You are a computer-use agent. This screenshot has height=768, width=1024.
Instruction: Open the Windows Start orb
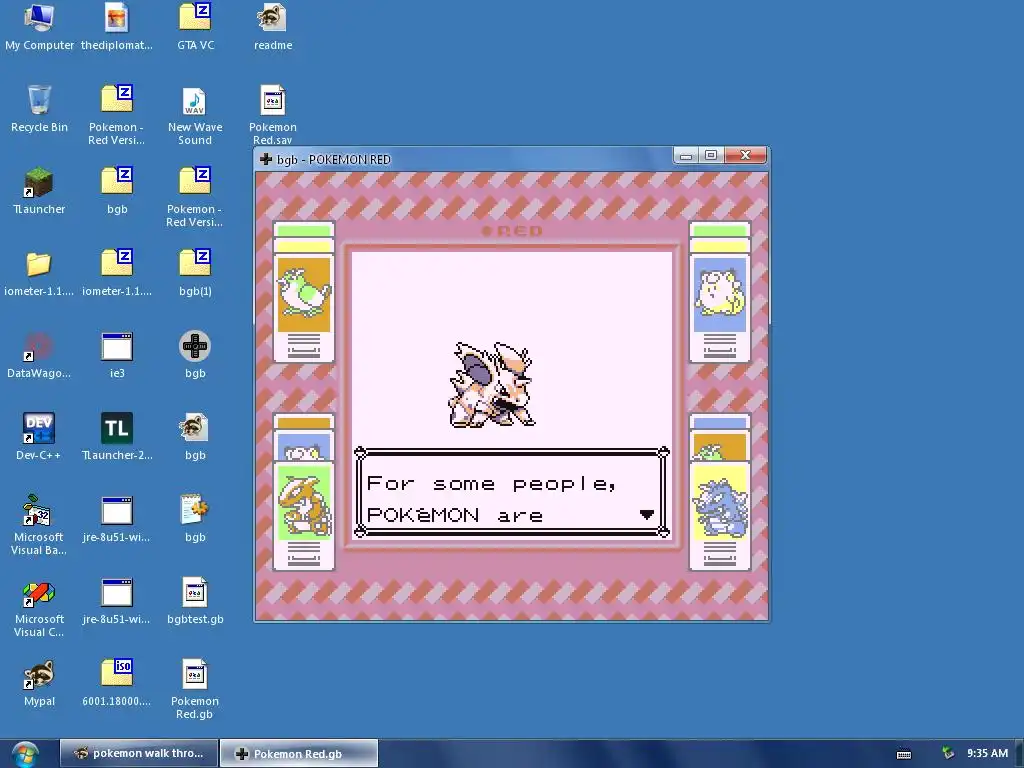25,754
